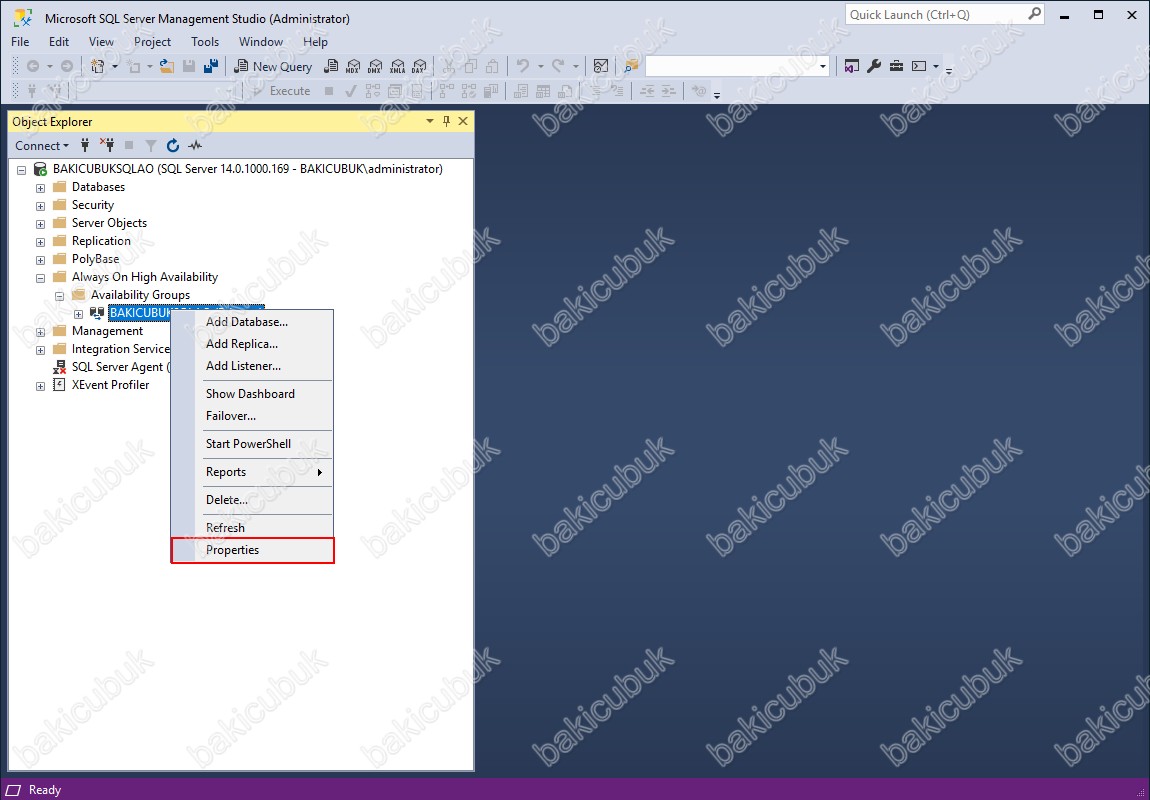
Task: Collapse the Availability Groups node
Action: point(59,296)
